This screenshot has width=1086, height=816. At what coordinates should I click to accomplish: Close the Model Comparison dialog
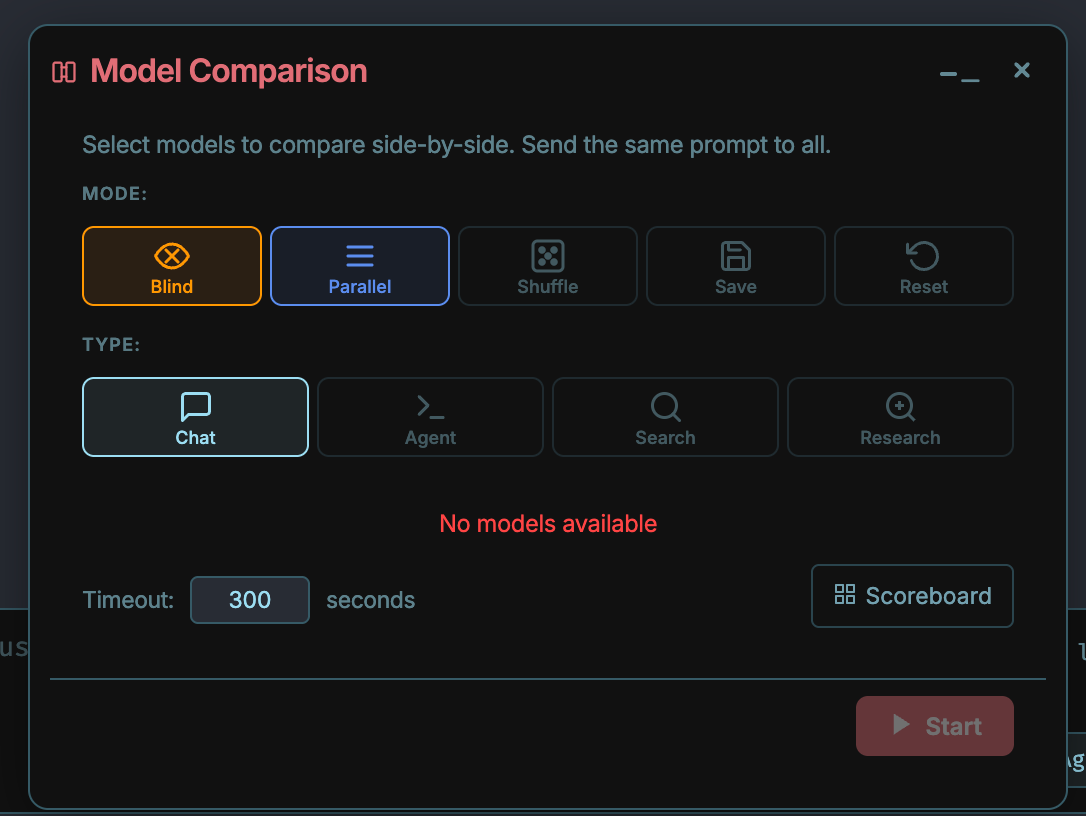tap(1022, 70)
